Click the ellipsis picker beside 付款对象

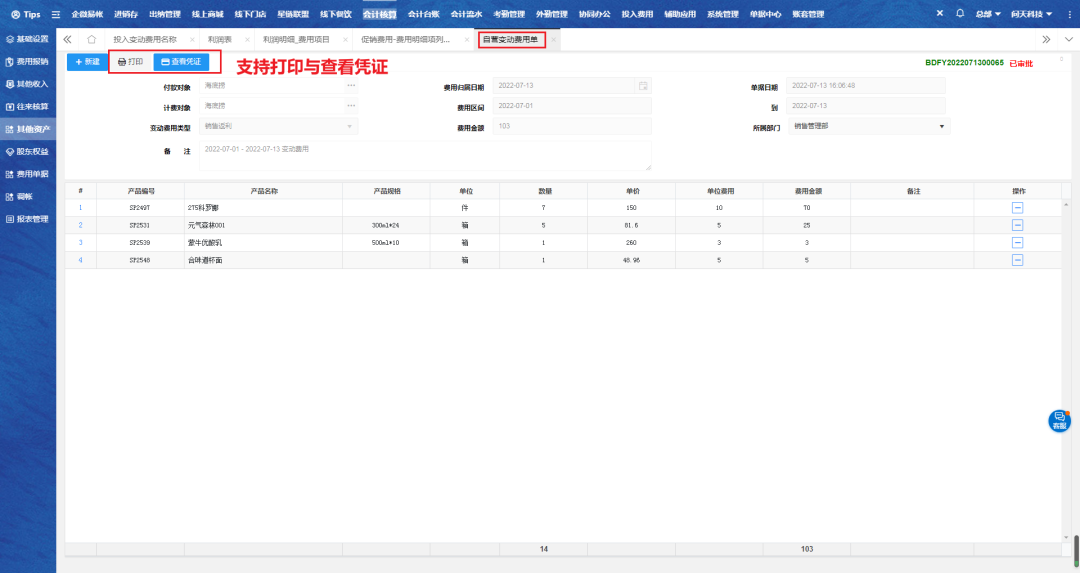351,86
